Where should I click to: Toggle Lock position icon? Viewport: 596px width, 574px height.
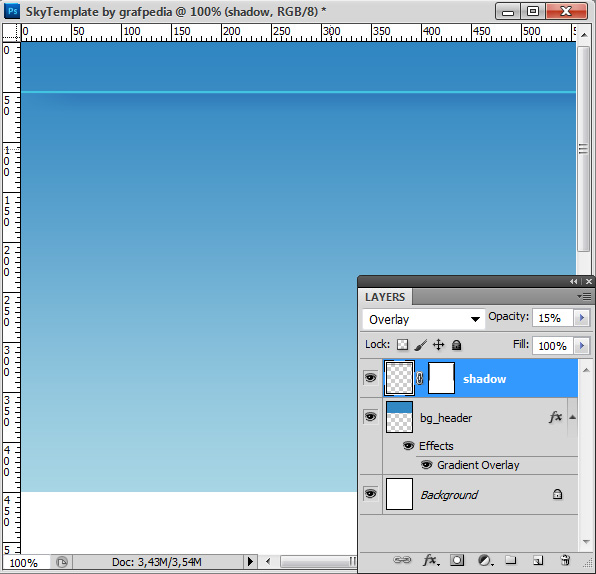(438, 345)
